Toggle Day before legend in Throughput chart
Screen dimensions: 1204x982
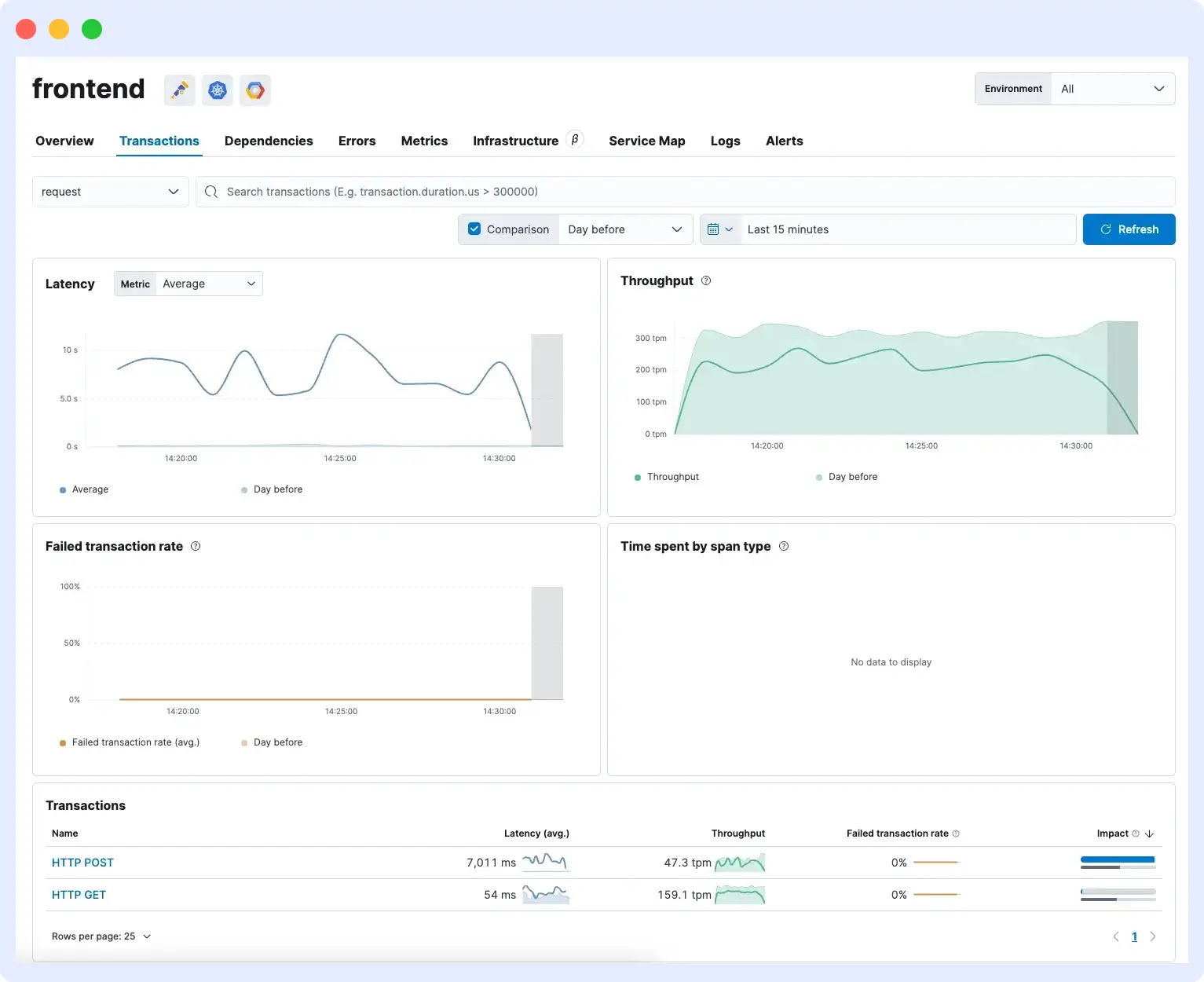[847, 477]
